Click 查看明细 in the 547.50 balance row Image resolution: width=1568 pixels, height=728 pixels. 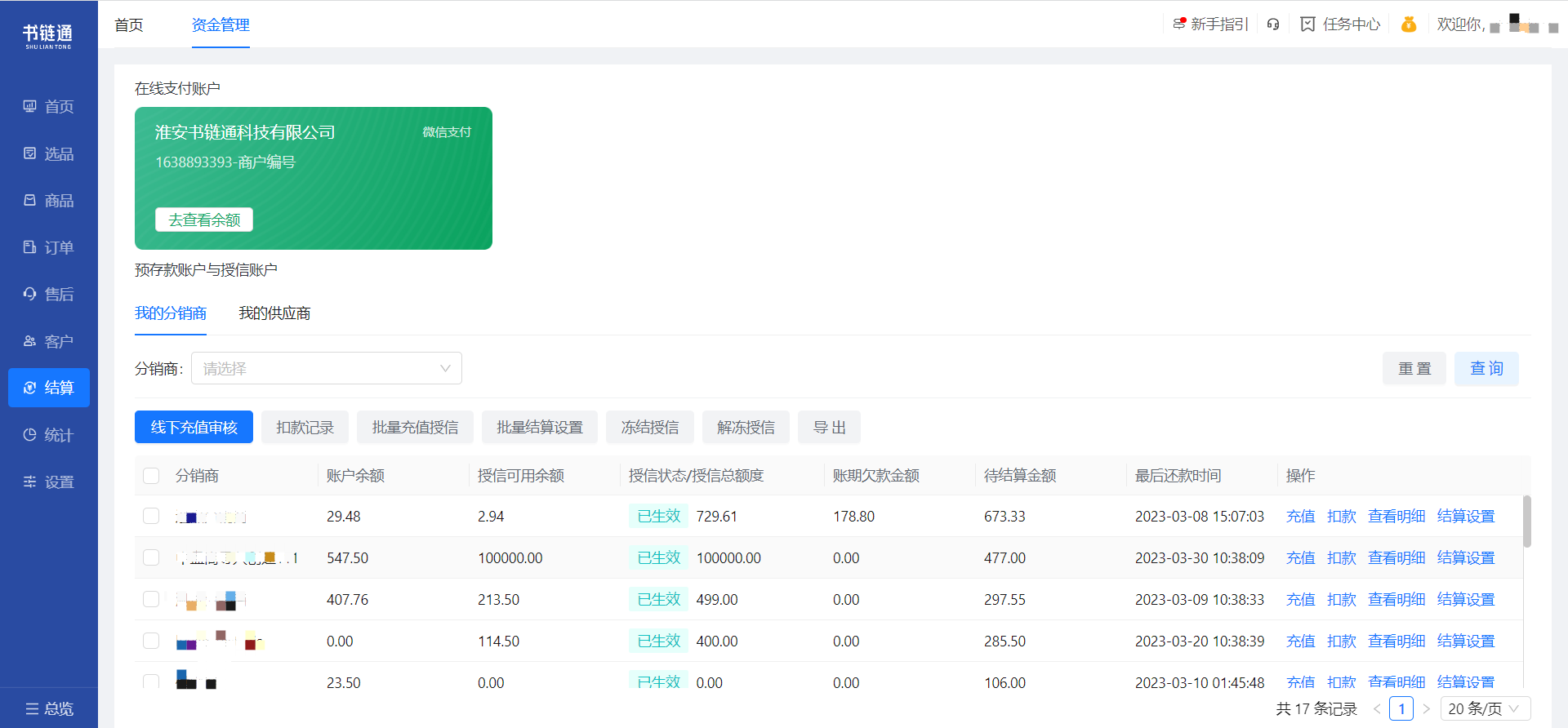pyautogui.click(x=1396, y=557)
